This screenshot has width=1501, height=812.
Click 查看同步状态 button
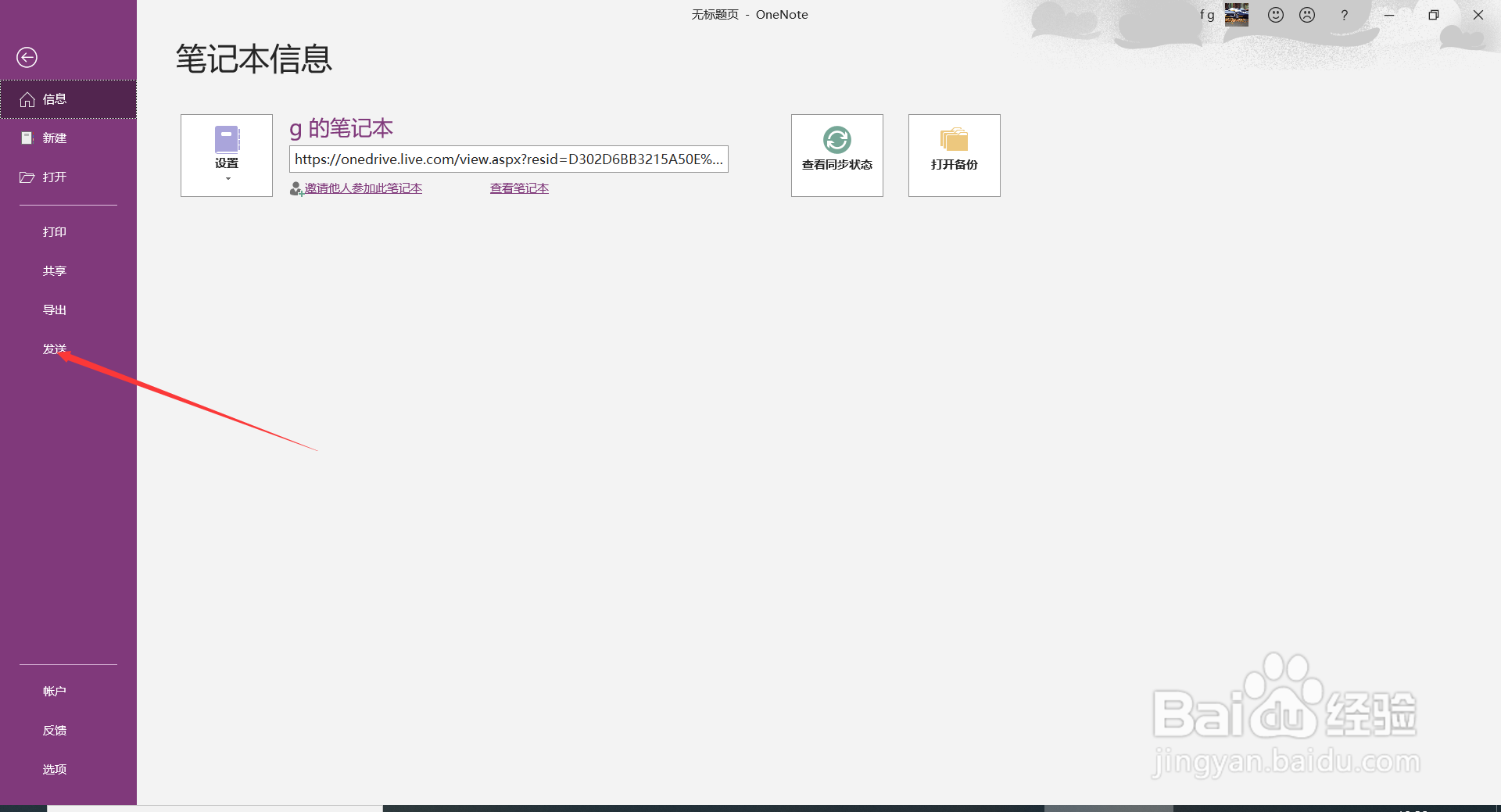tap(837, 156)
